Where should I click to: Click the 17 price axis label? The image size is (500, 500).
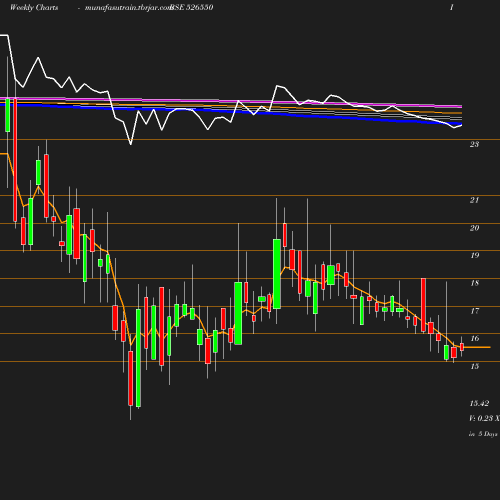tap(474, 311)
